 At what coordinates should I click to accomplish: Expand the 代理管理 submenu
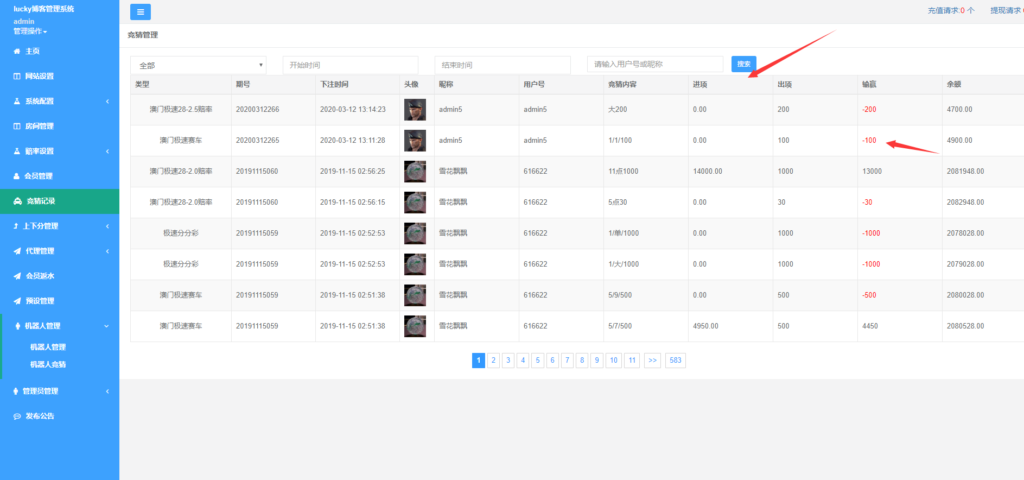(58, 251)
